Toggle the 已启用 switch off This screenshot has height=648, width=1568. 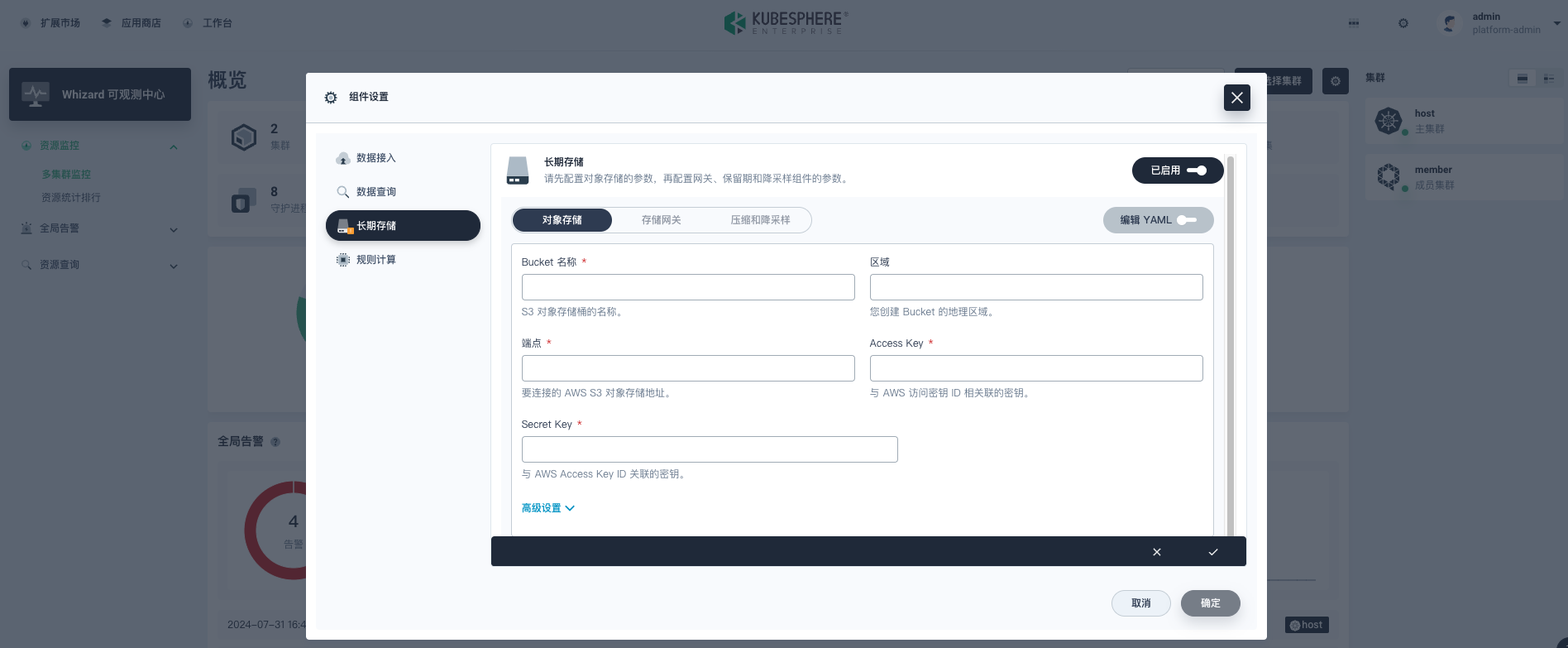click(1178, 170)
